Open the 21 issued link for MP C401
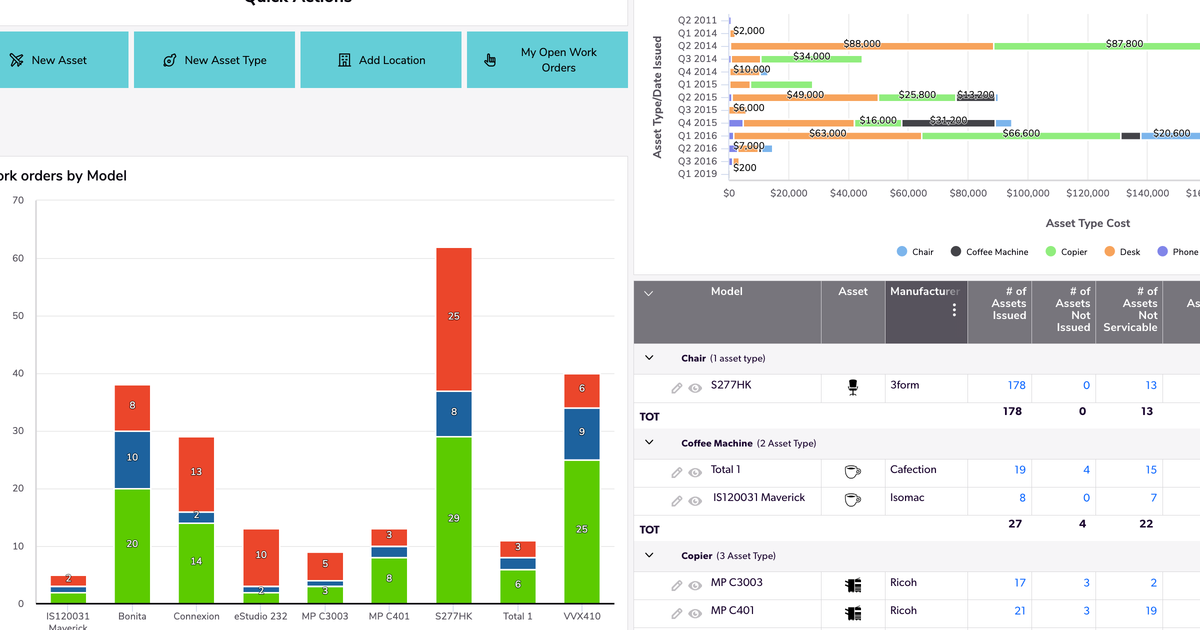The width and height of the screenshot is (1200, 630). click(1020, 611)
